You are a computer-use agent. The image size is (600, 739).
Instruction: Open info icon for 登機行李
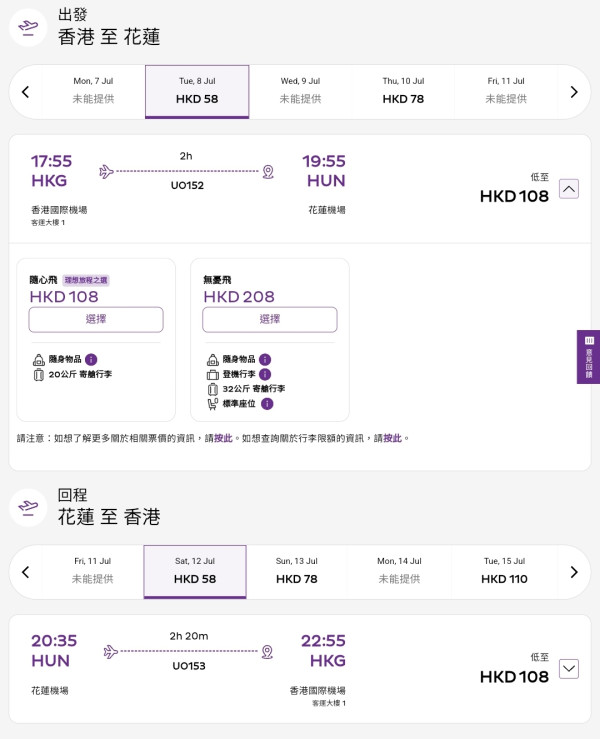pyautogui.click(x=265, y=374)
